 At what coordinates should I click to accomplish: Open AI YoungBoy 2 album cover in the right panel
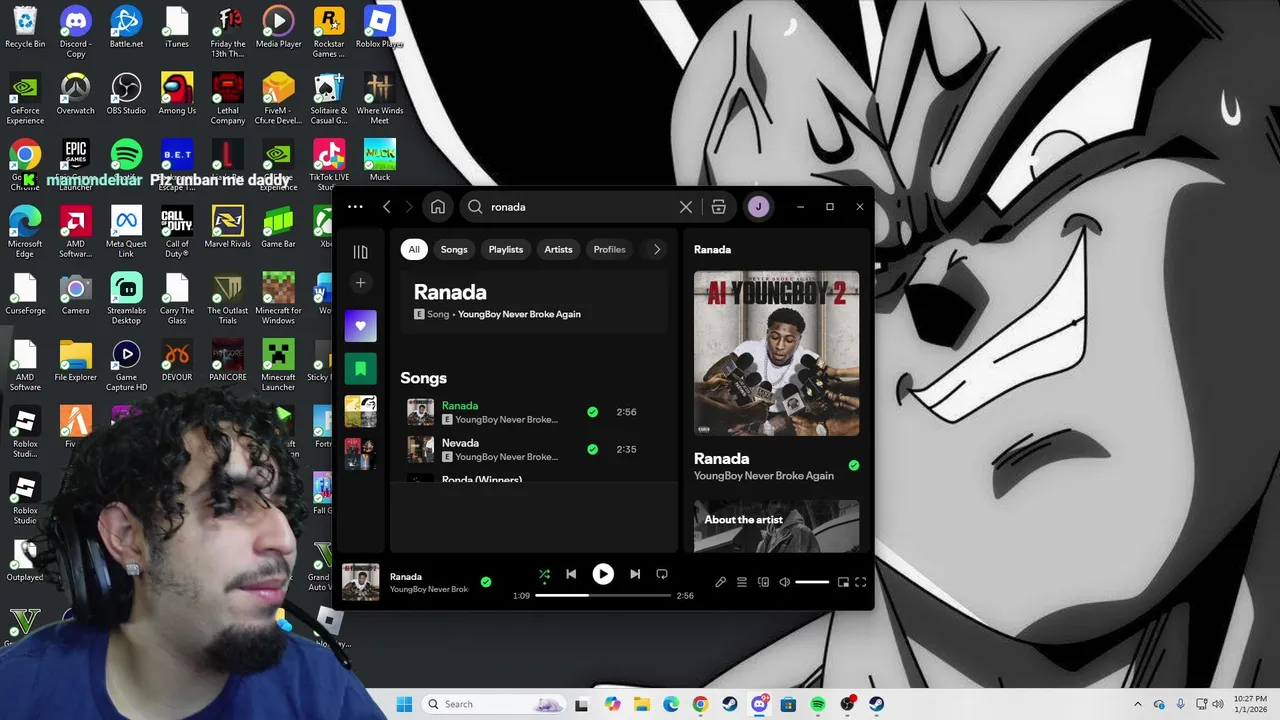coord(776,353)
